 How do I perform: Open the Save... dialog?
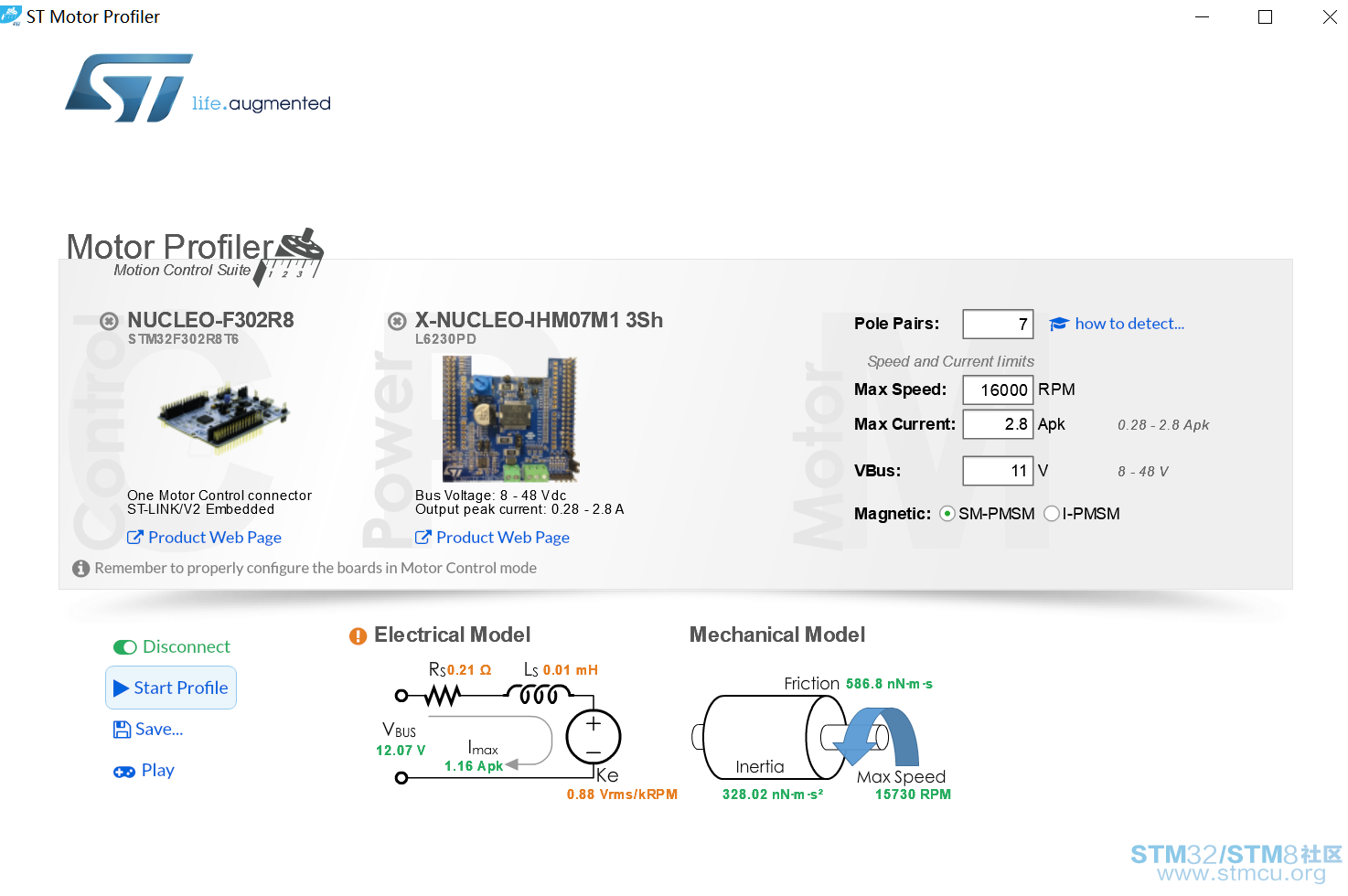pyautogui.click(x=159, y=729)
